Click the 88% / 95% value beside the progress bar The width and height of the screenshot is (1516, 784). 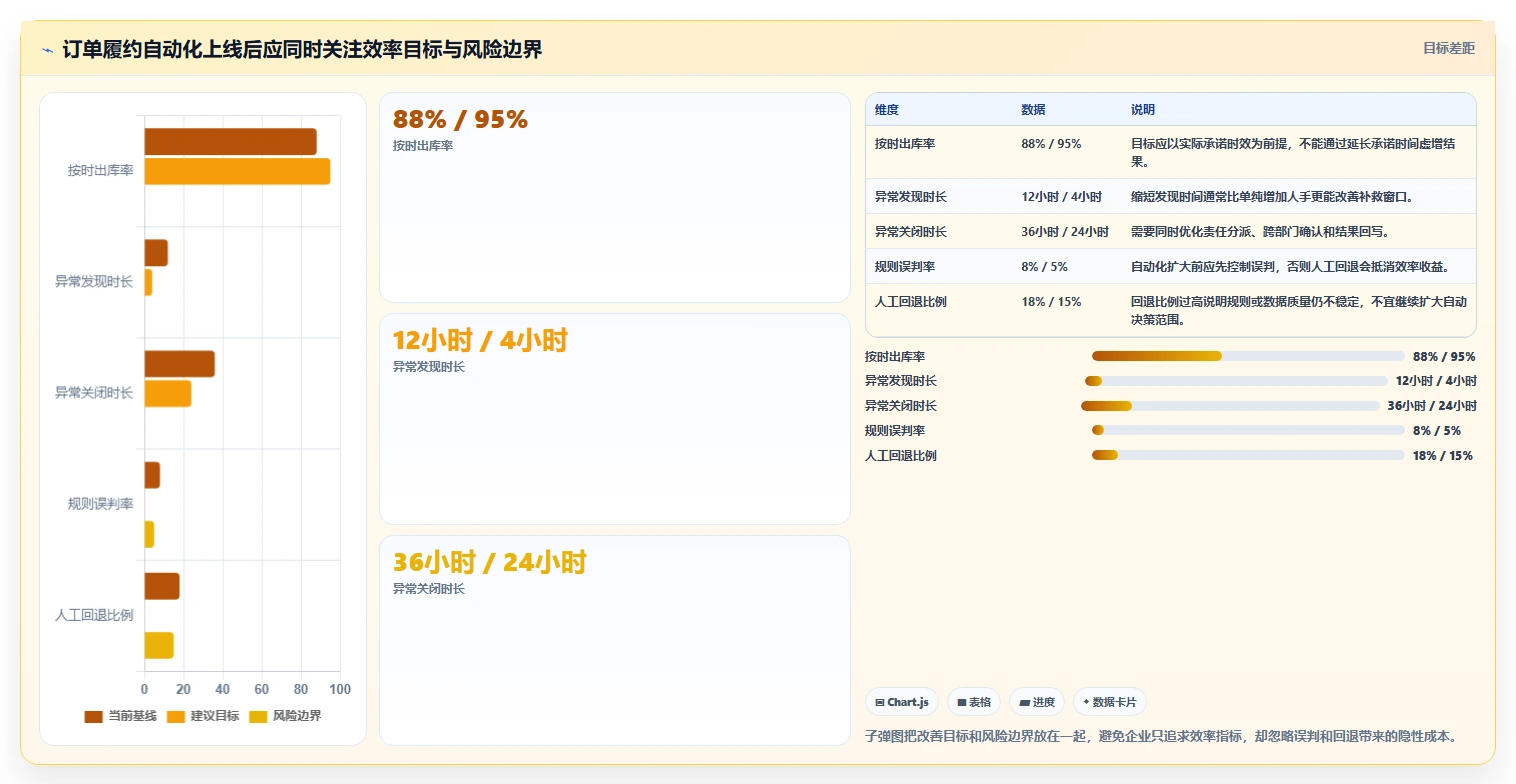click(x=1444, y=356)
